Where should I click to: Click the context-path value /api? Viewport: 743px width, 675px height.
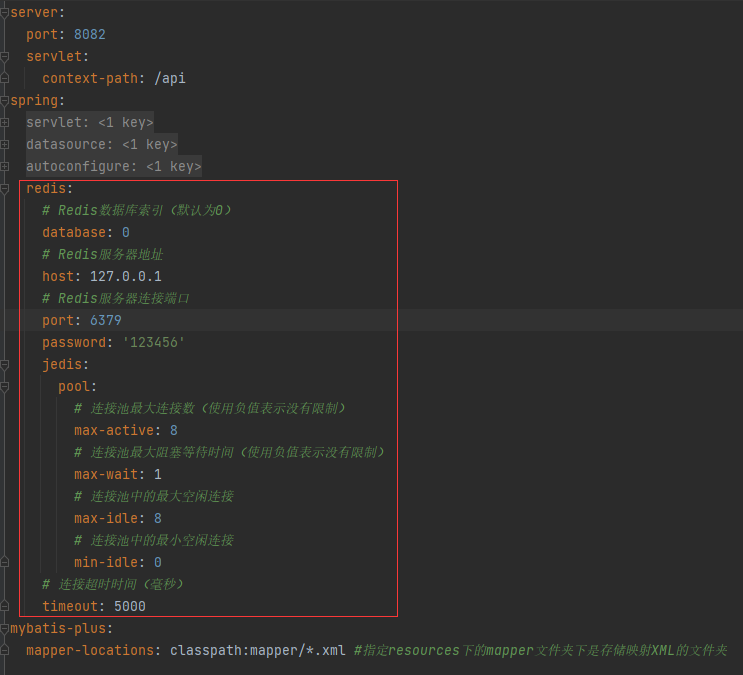[x=170, y=79]
